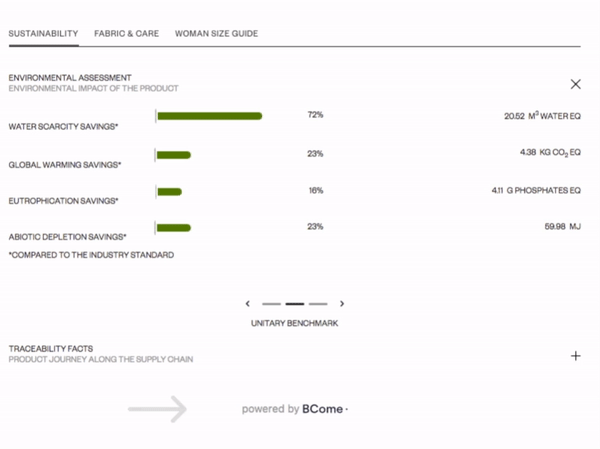Click the Eutrophication Savings green bar
This screenshot has height=449, width=600.
click(170, 192)
